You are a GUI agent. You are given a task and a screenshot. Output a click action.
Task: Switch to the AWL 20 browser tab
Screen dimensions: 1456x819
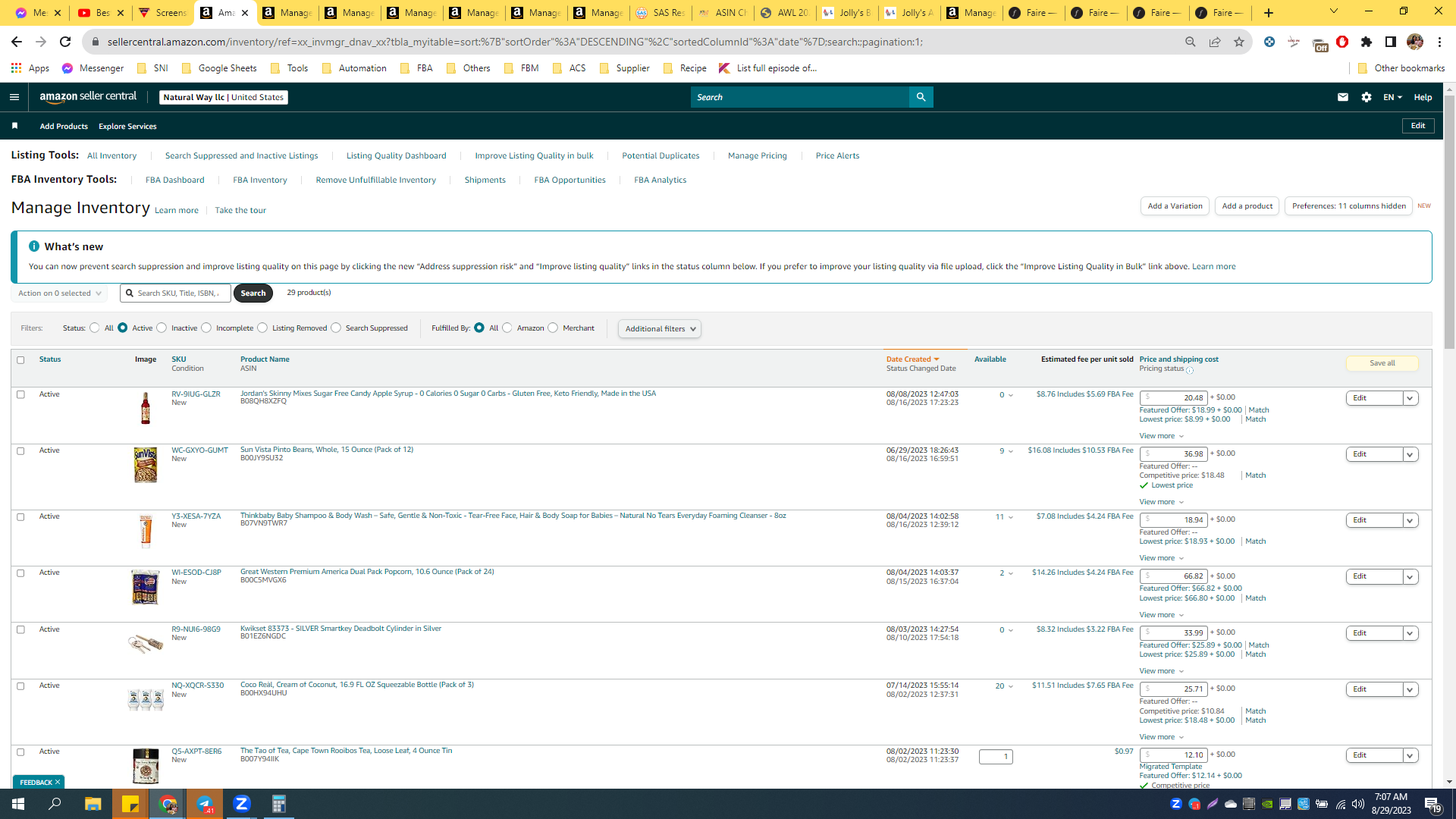click(785, 13)
